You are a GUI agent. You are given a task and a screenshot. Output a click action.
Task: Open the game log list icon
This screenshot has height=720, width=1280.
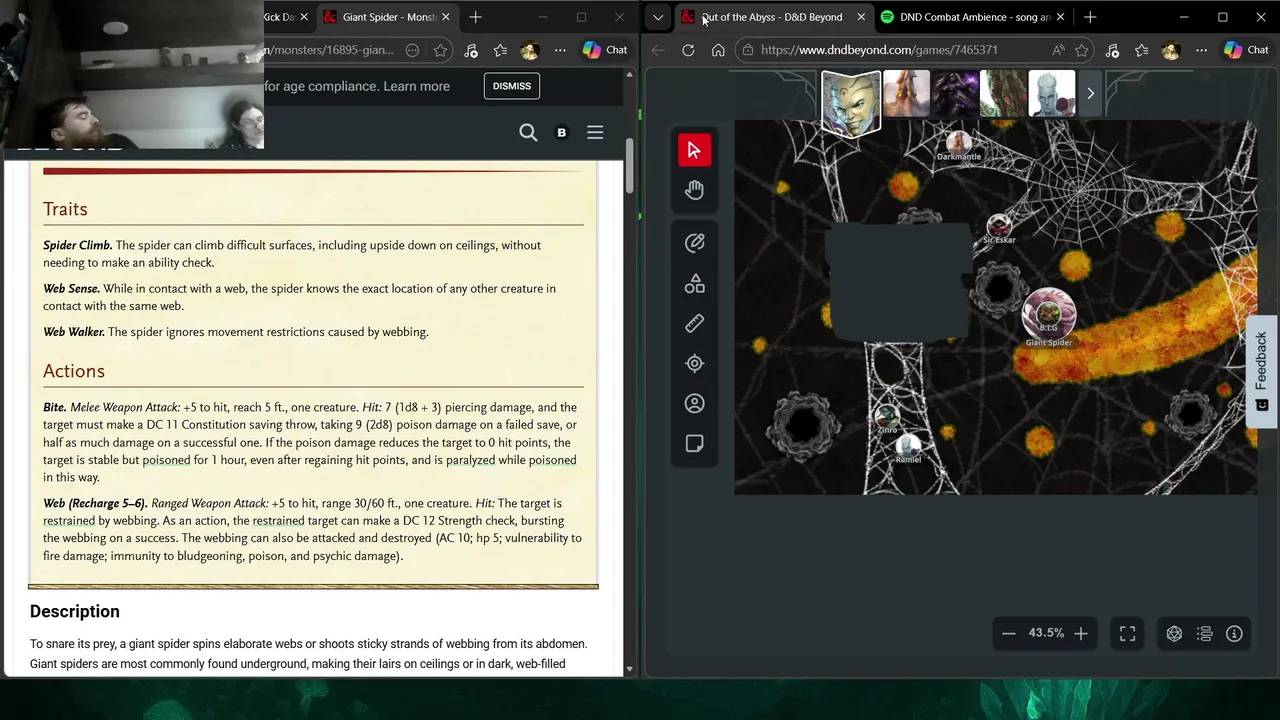click(x=1204, y=633)
